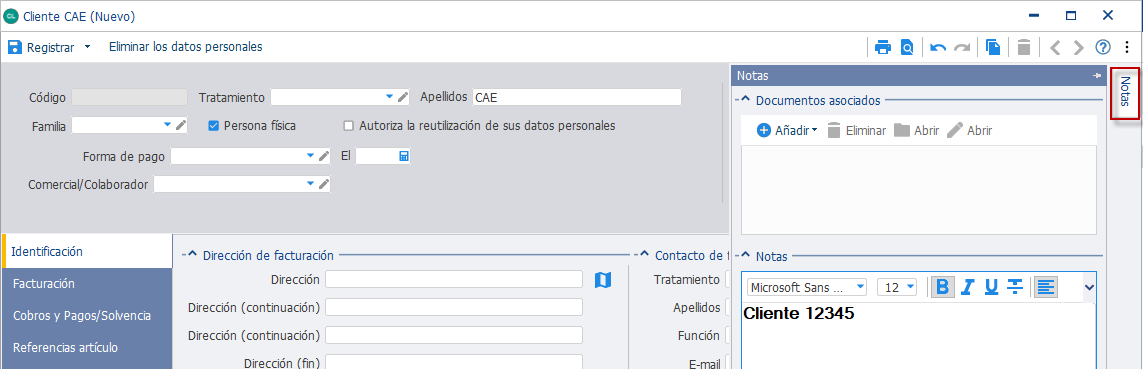1143x369 pixels.
Task: Open the font size 12 dropdown
Action: pos(910,287)
